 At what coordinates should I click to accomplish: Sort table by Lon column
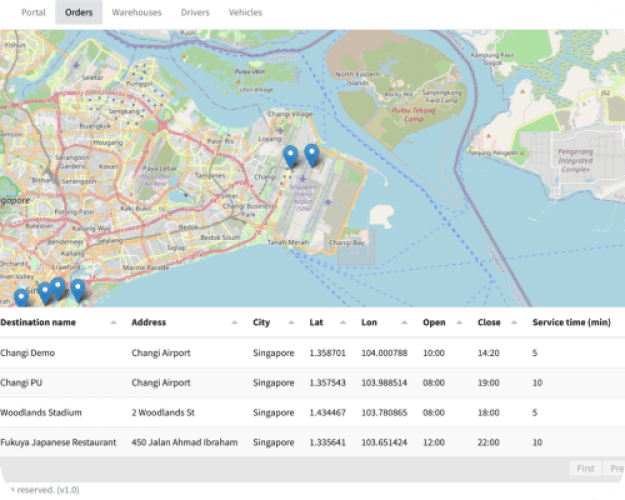[x=384, y=322]
